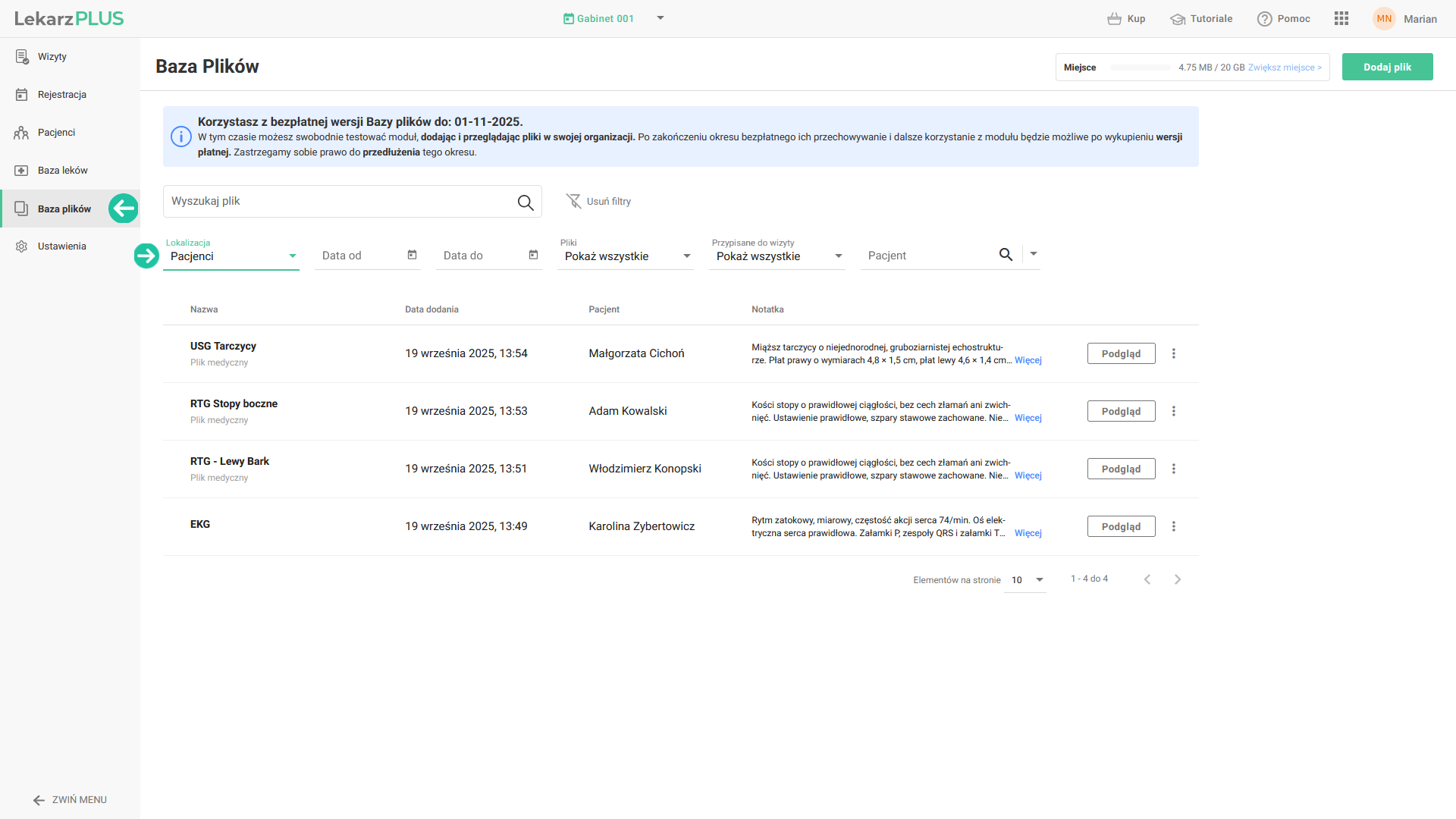Image resolution: width=1456 pixels, height=819 pixels.
Task: Open Baza leków in the sidebar
Action: pos(62,171)
